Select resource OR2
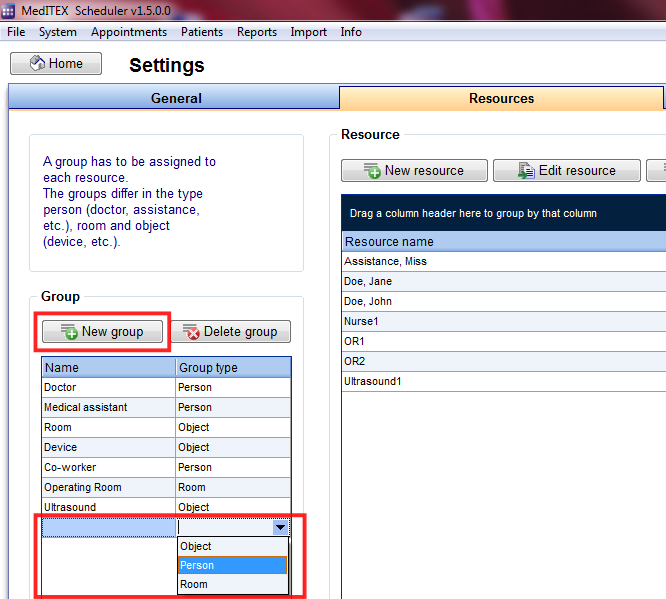 tap(504, 361)
